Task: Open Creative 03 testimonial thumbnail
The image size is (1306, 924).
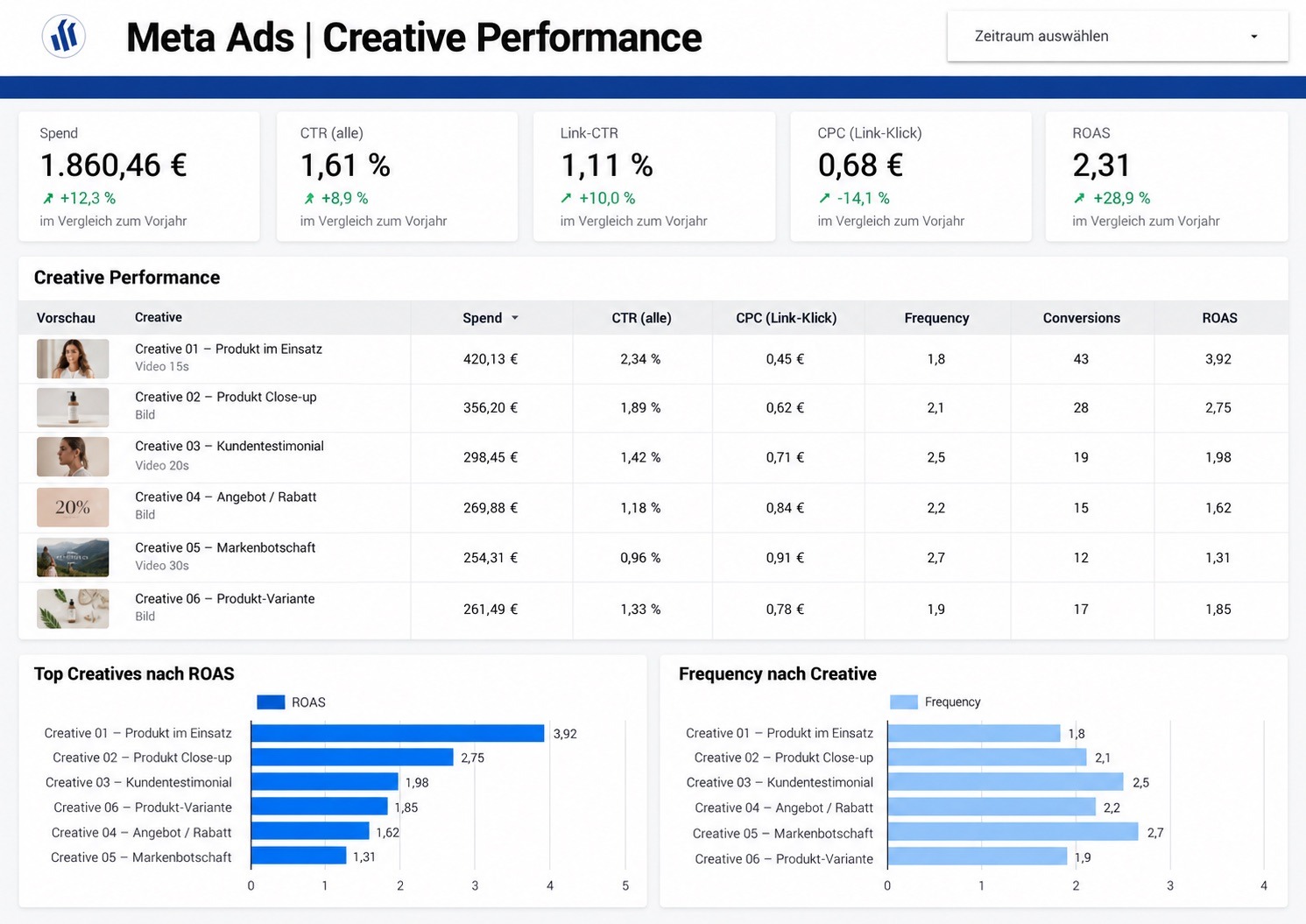Action: [73, 456]
